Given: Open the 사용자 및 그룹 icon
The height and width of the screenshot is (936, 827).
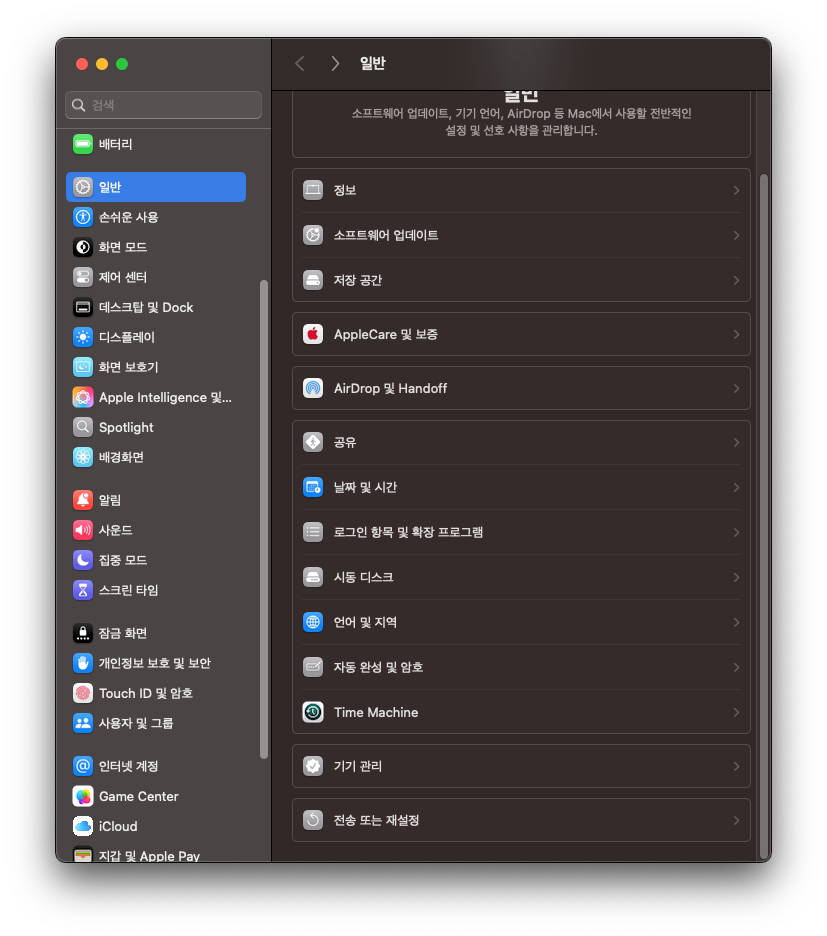Looking at the screenshot, I should pyautogui.click(x=83, y=723).
